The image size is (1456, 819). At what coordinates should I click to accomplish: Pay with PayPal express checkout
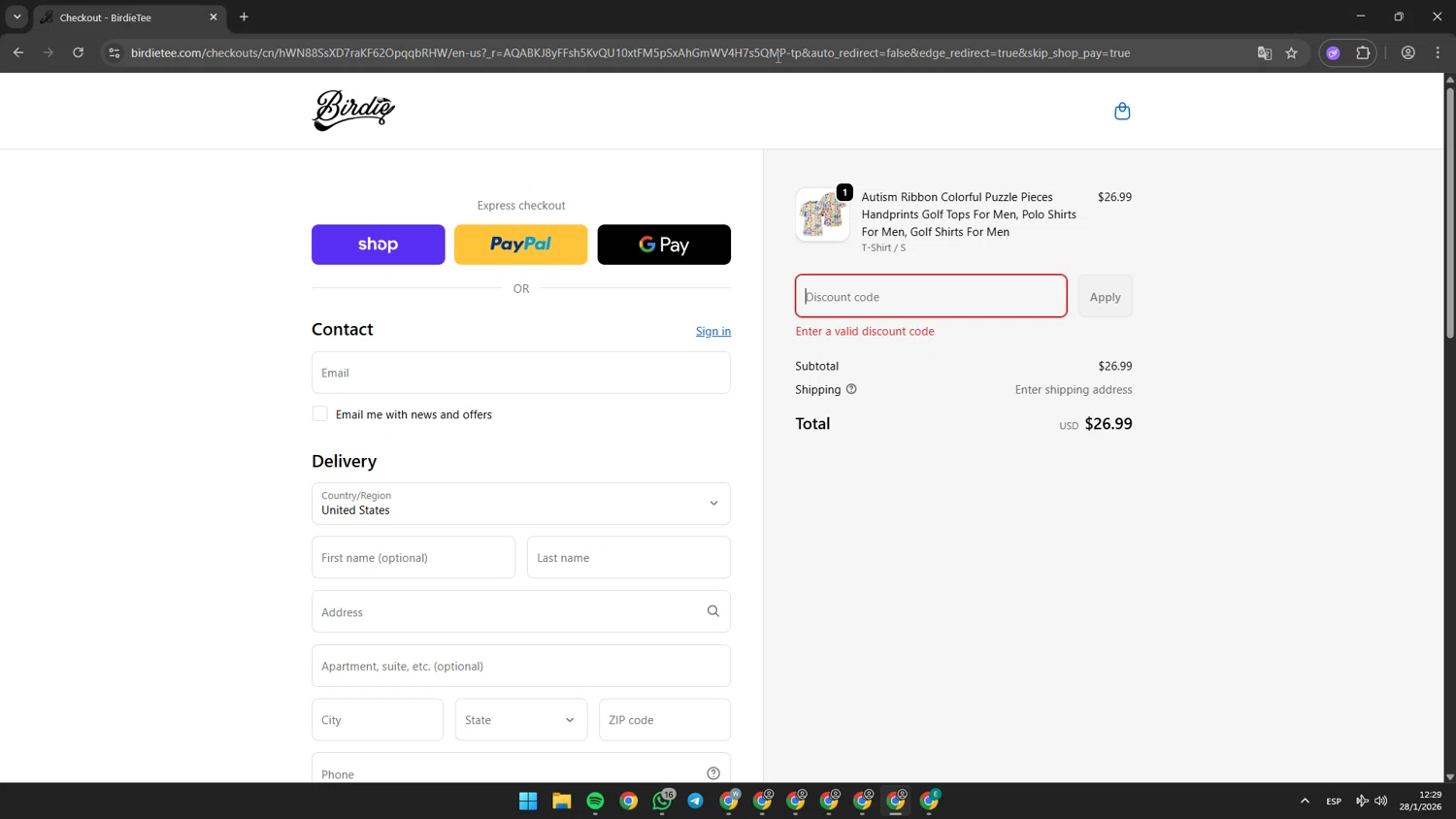(521, 245)
